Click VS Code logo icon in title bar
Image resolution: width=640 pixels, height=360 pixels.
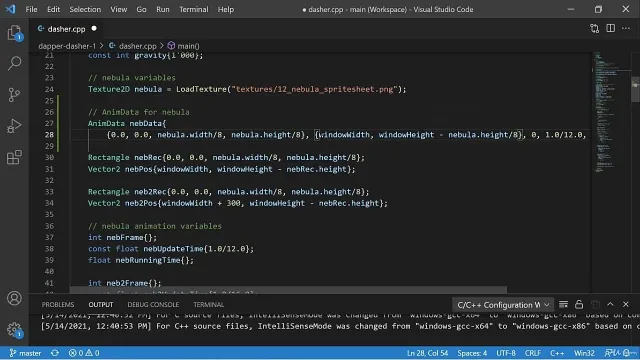click(10, 9)
